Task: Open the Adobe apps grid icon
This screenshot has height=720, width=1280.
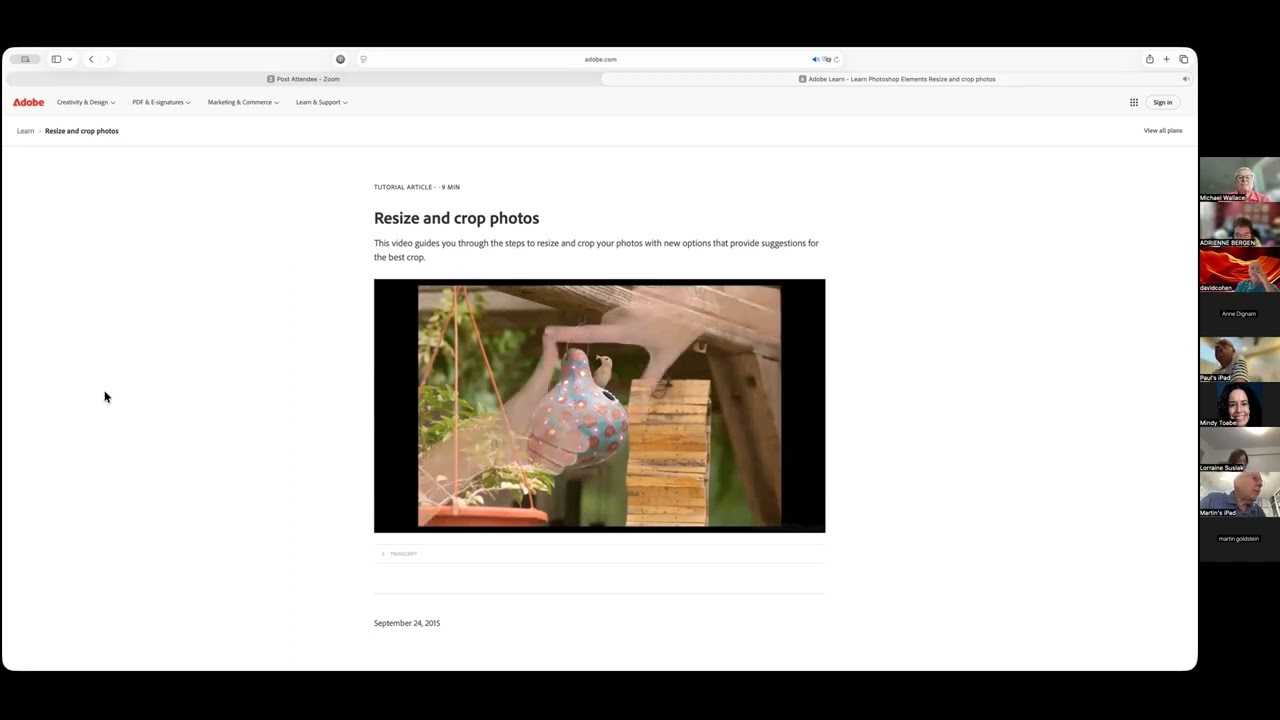Action: pos(1134,102)
